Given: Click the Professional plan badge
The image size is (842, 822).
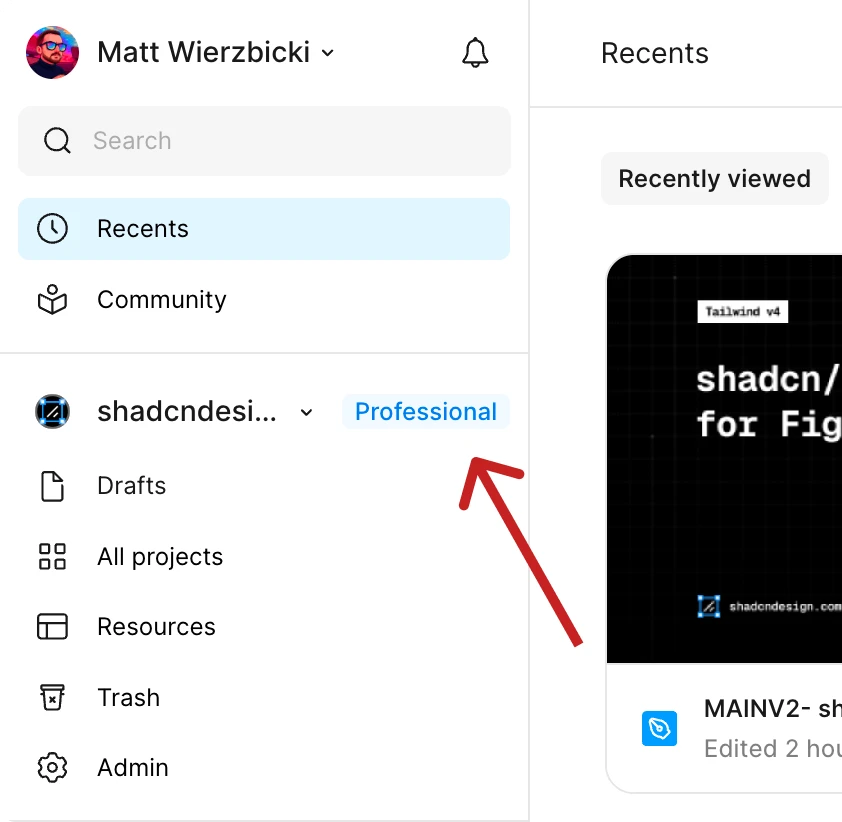Looking at the screenshot, I should (426, 412).
